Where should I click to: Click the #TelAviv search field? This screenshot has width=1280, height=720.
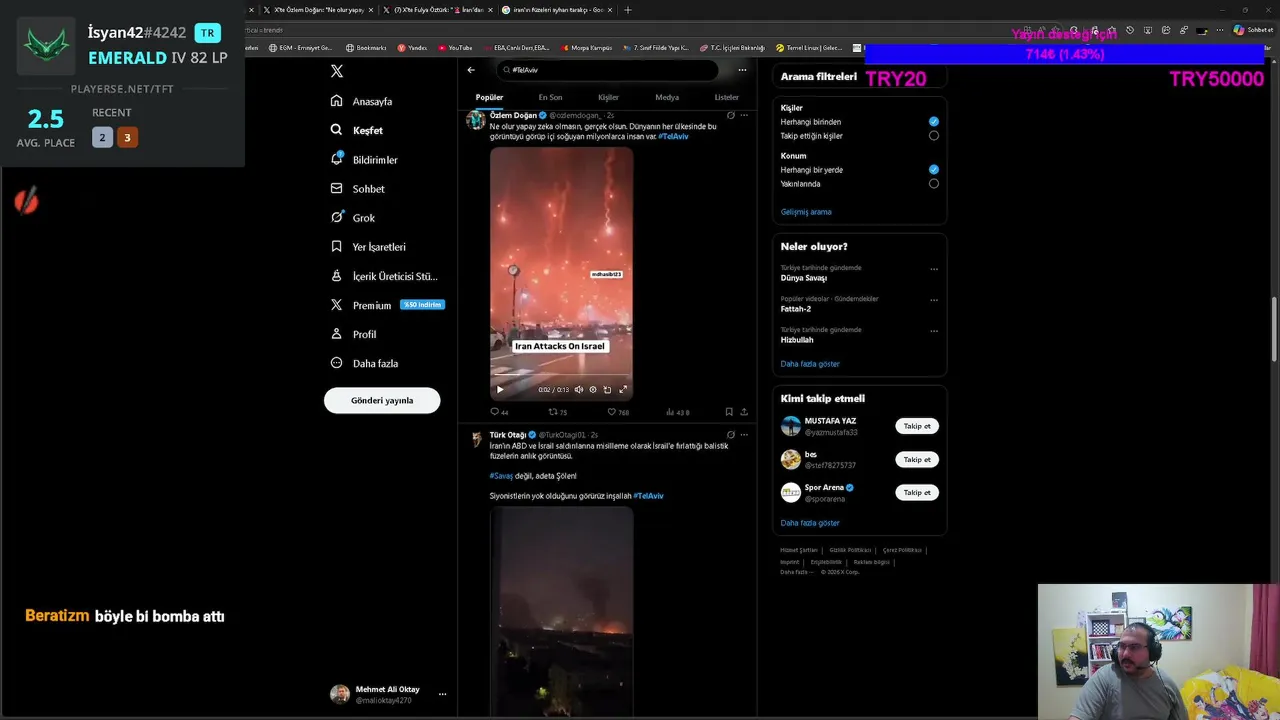[608, 70]
